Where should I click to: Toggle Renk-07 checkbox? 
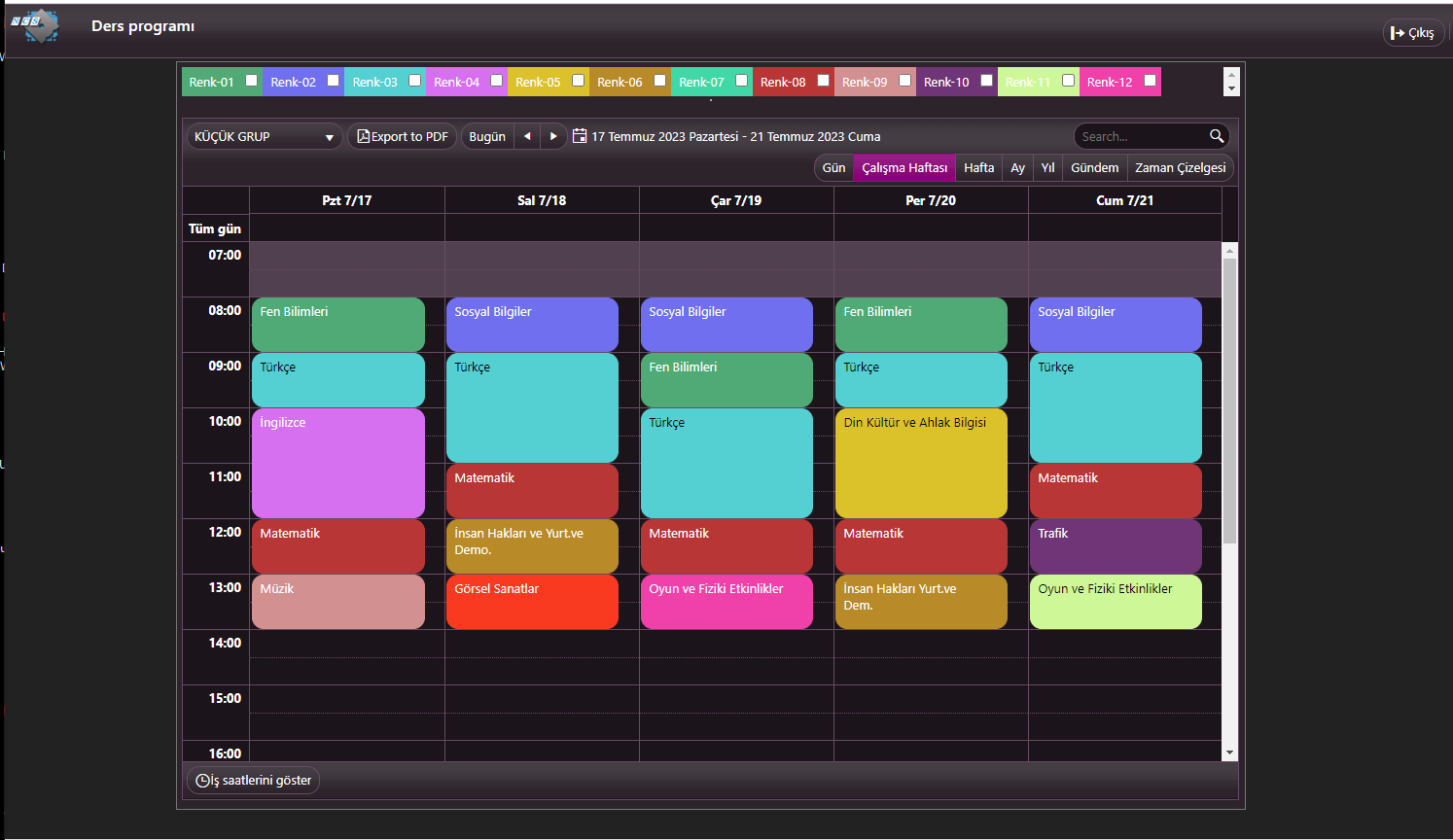[741, 81]
